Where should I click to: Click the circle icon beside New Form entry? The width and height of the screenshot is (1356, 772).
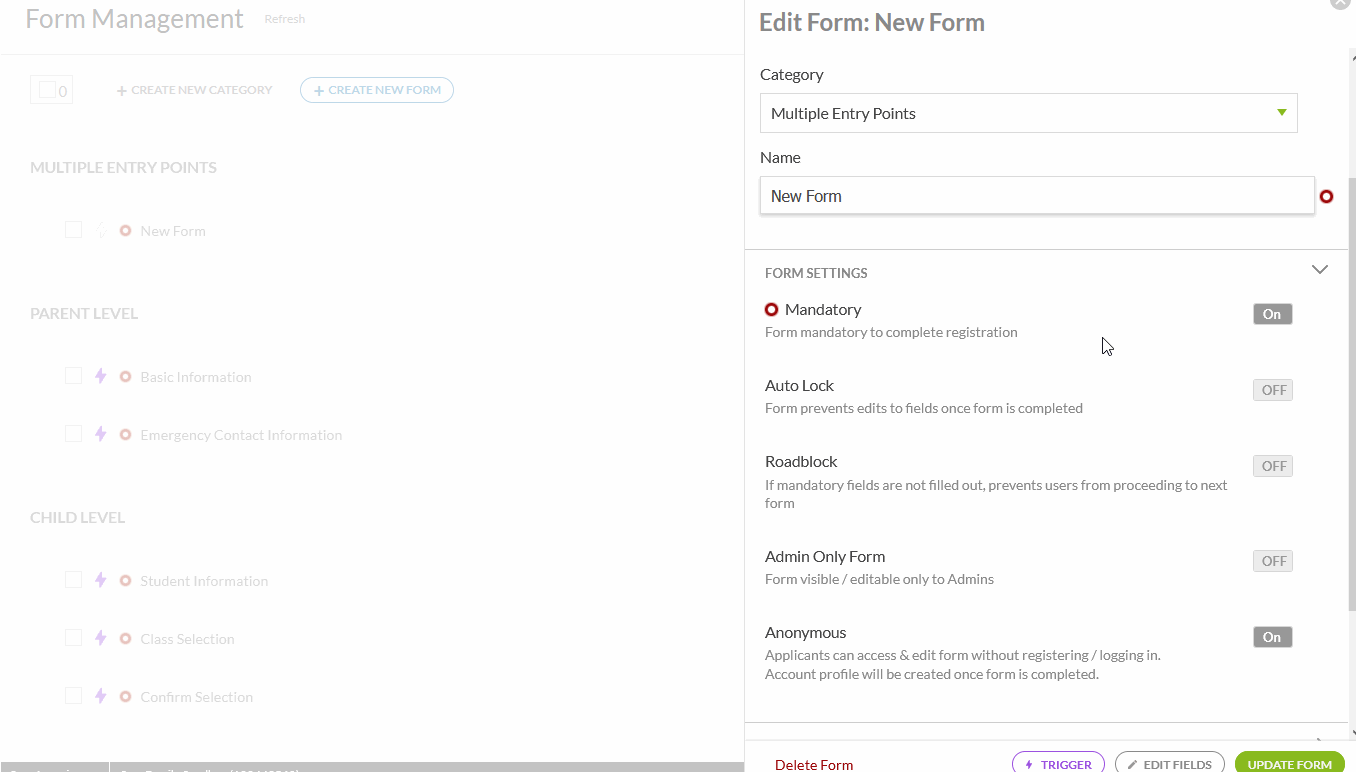[x=125, y=231]
